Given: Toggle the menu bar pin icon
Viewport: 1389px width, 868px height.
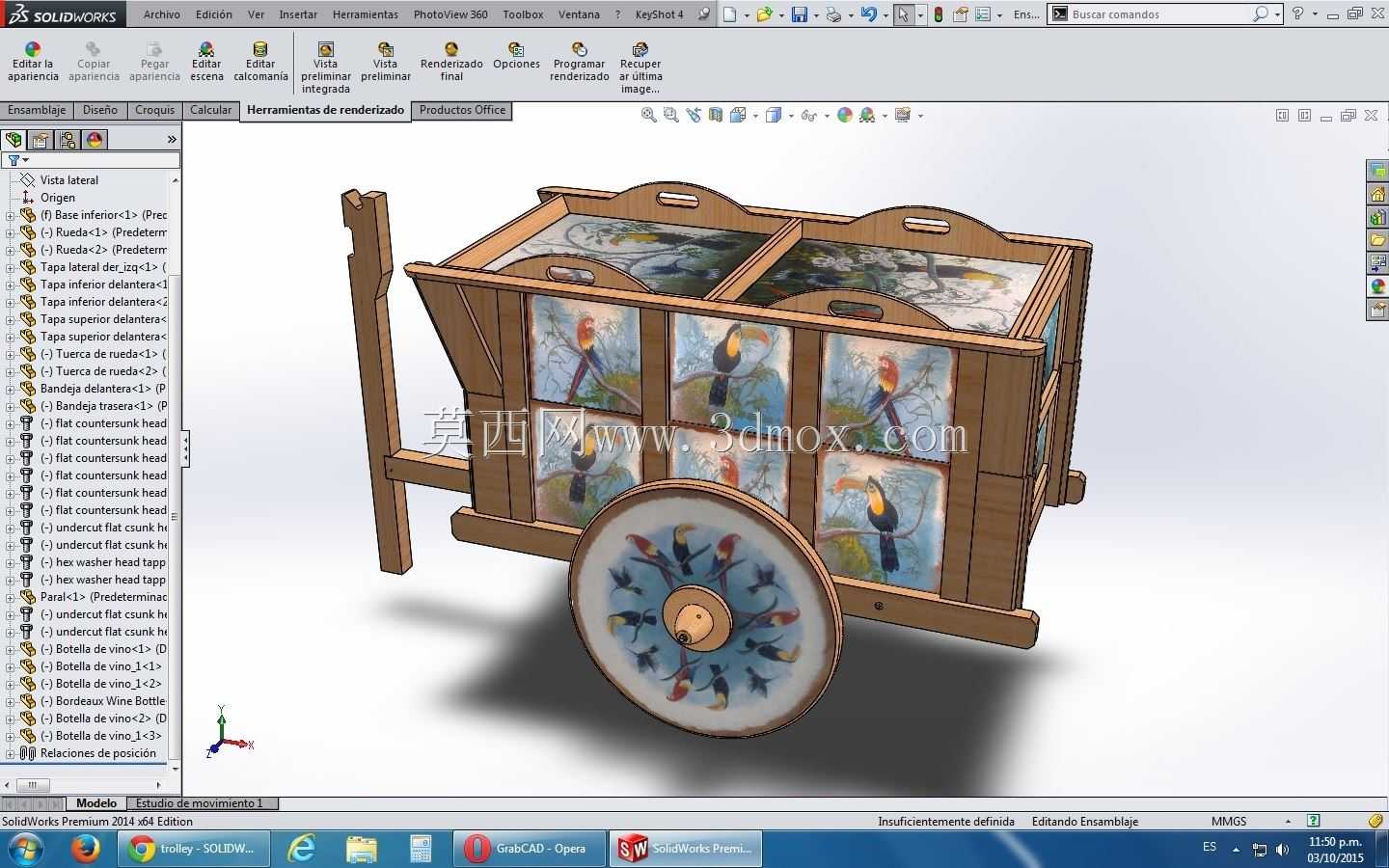Looking at the screenshot, I should tap(704, 14).
